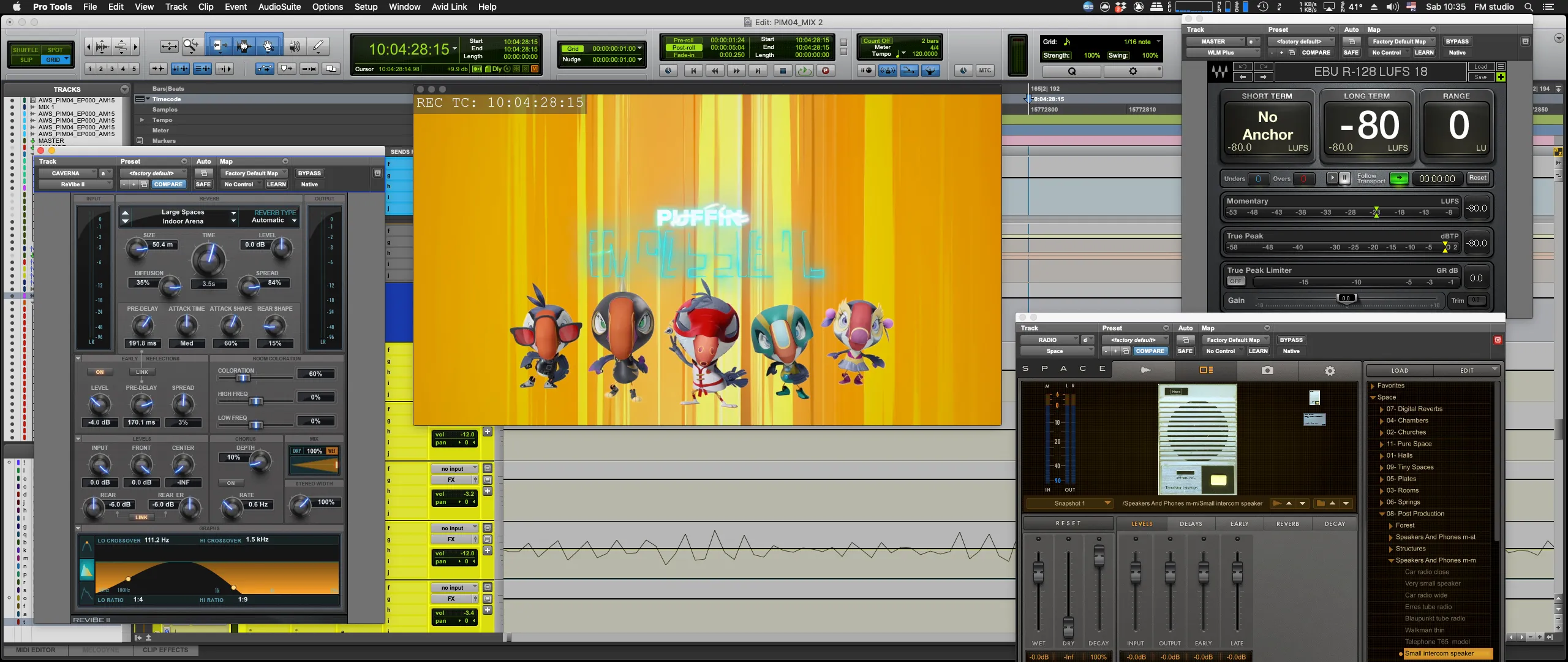Click the Q quantize button
1568x662 pixels.
(1071, 71)
